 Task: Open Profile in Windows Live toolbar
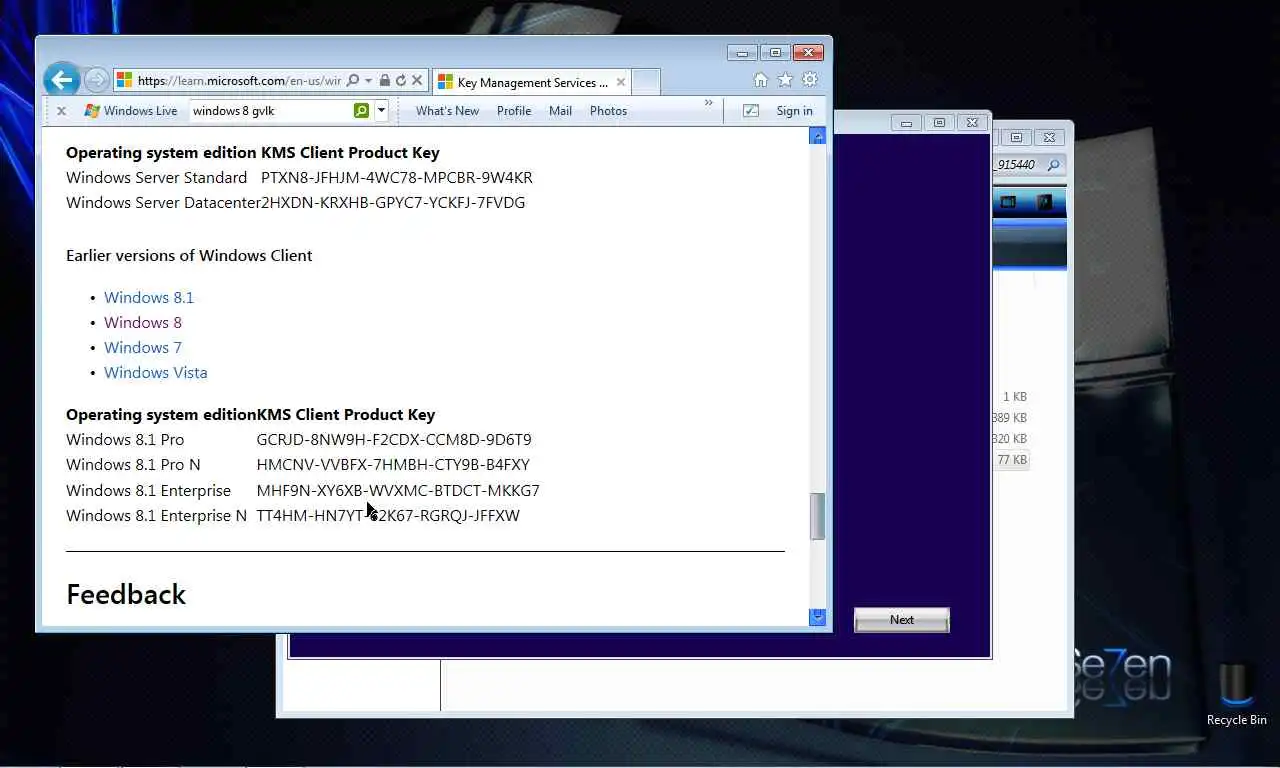click(514, 111)
